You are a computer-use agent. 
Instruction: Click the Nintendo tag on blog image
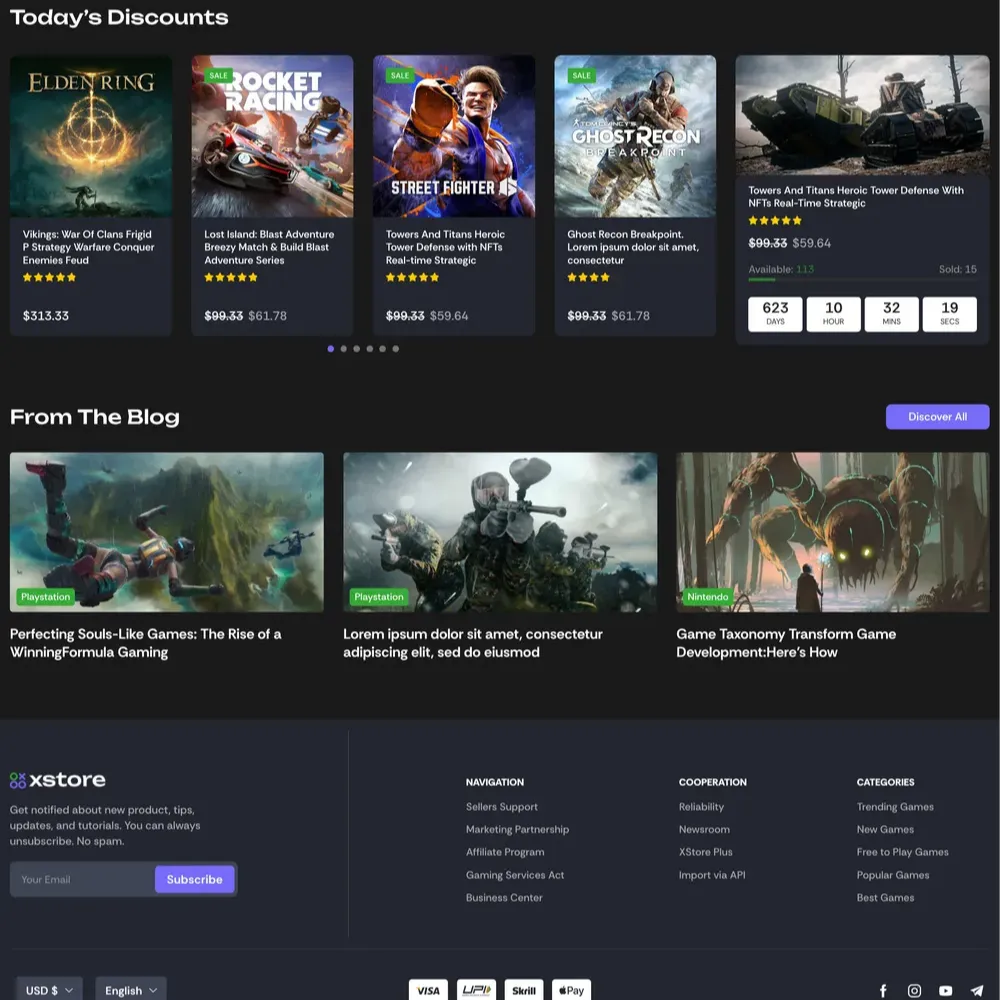pos(708,597)
